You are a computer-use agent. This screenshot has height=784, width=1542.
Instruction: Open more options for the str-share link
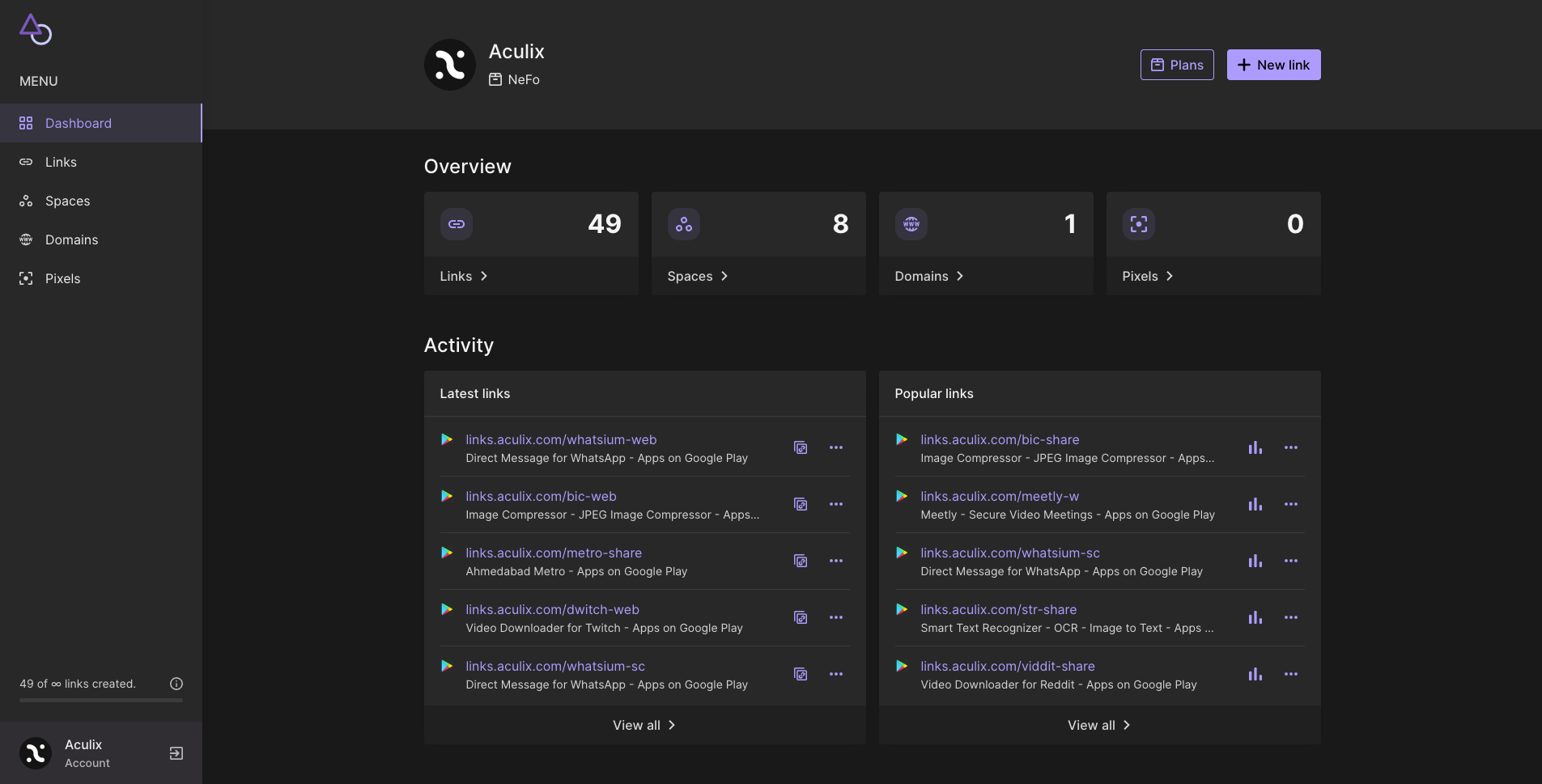tap(1291, 617)
